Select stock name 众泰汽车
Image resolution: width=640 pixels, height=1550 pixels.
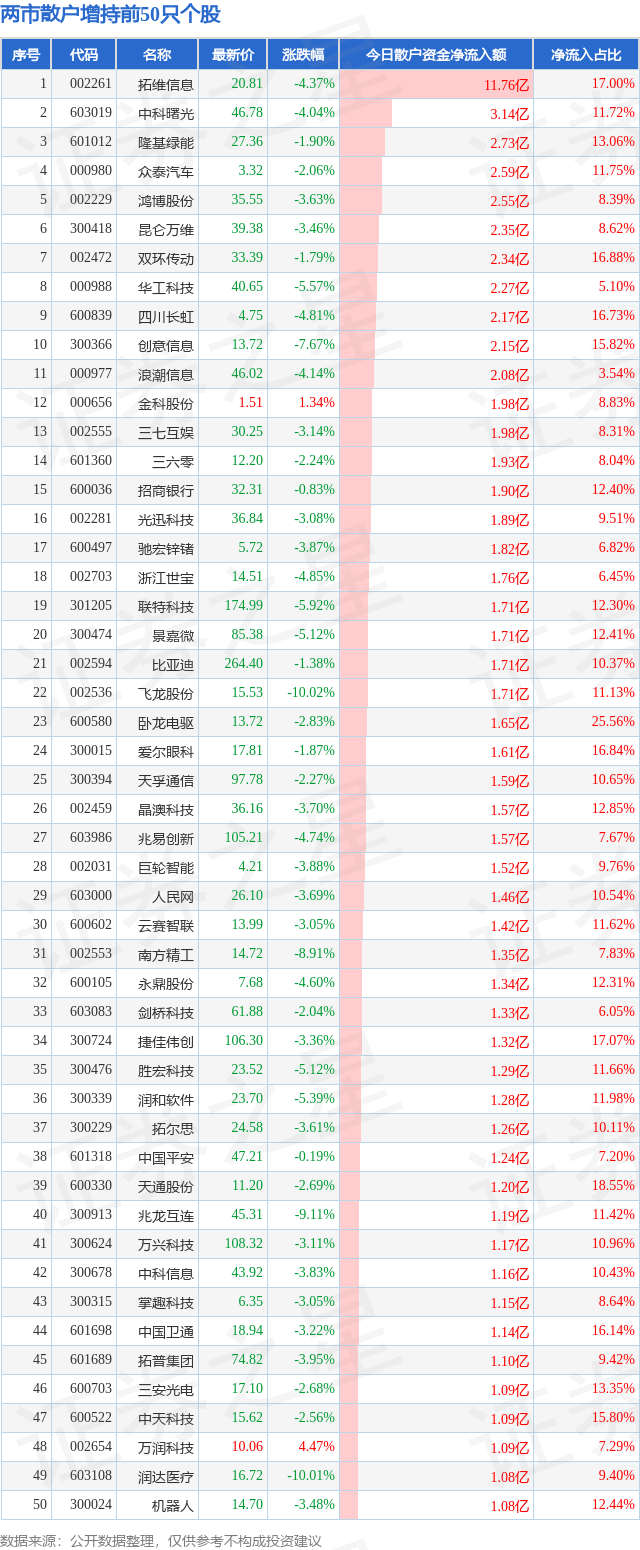click(166, 171)
